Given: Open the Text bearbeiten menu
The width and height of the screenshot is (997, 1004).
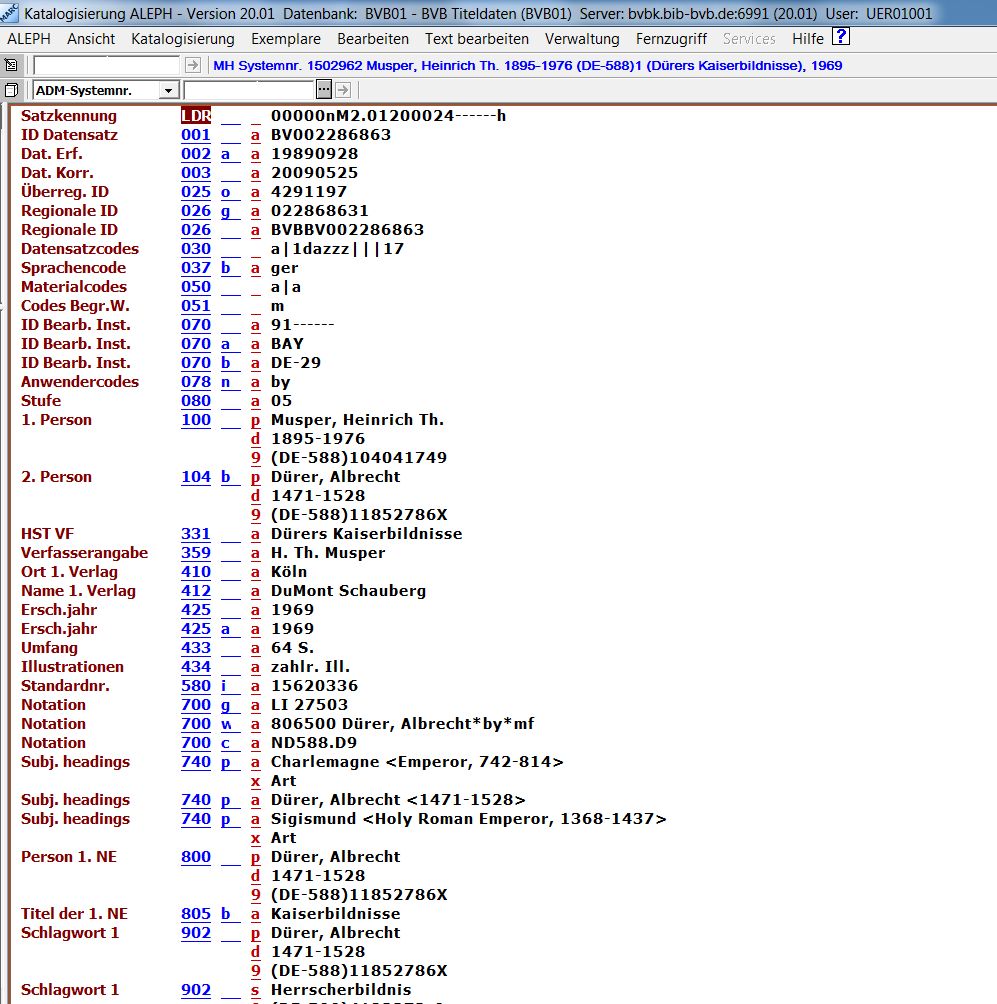Looking at the screenshot, I should point(476,39).
